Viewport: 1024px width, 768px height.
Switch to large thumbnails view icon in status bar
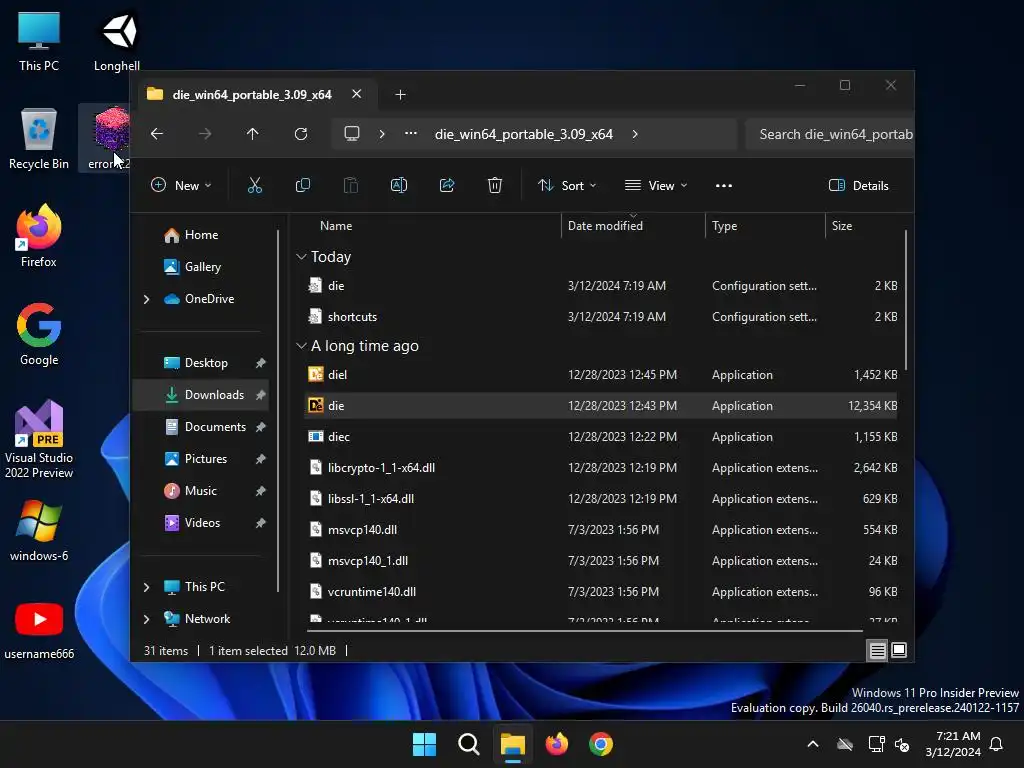point(899,650)
